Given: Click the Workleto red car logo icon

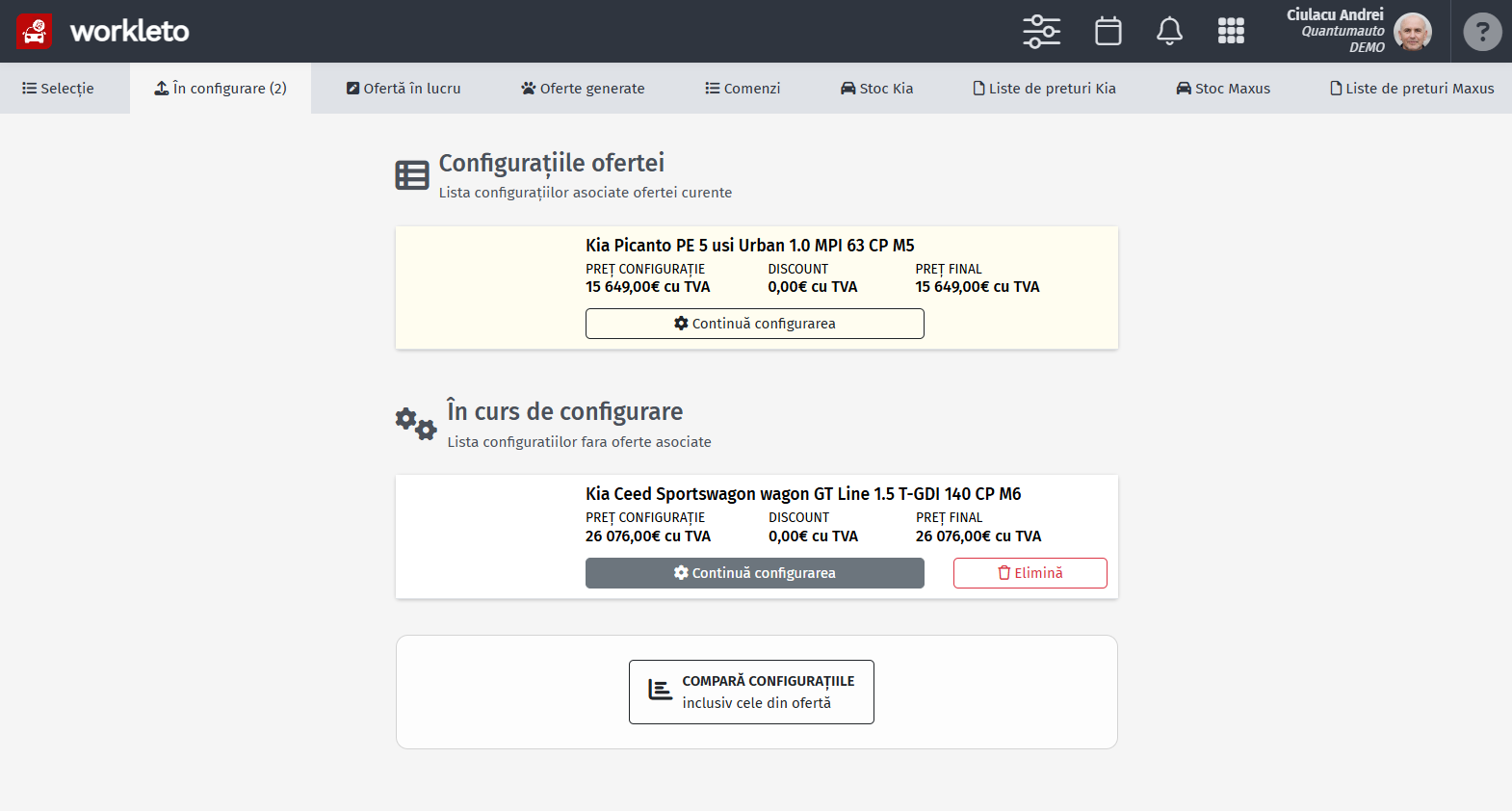Looking at the screenshot, I should (35, 31).
